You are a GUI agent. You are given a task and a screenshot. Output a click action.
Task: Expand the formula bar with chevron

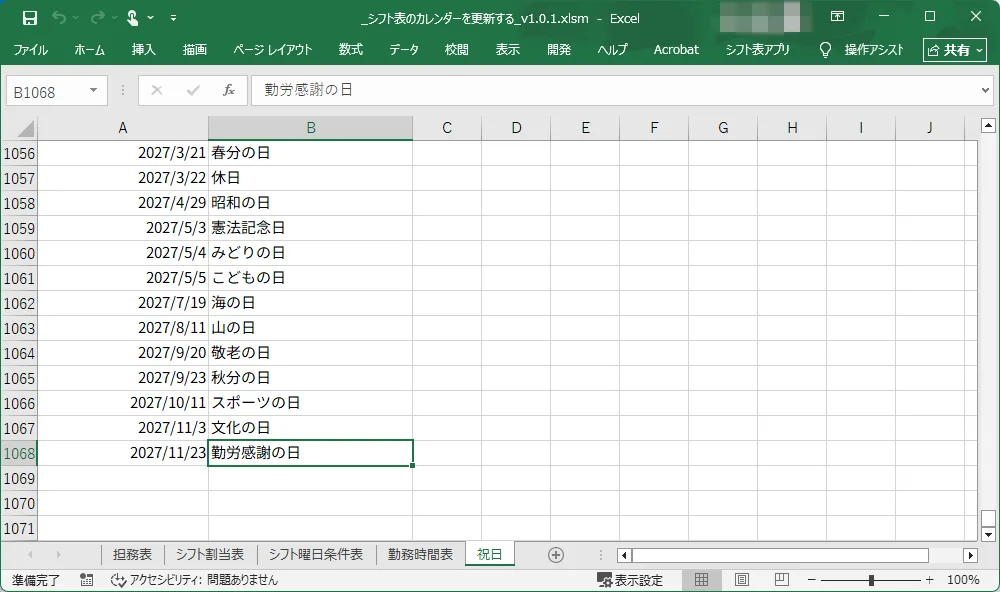coord(986,91)
